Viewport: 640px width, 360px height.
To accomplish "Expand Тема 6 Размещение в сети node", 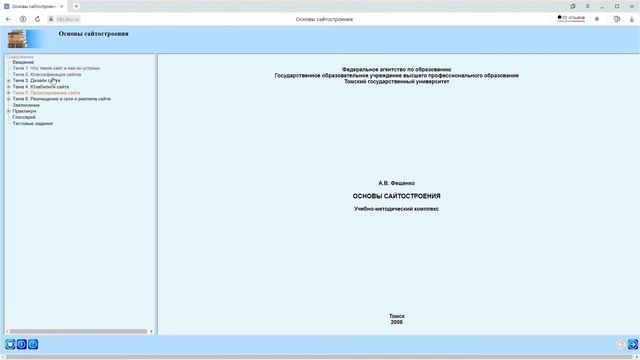I will pyautogui.click(x=9, y=99).
